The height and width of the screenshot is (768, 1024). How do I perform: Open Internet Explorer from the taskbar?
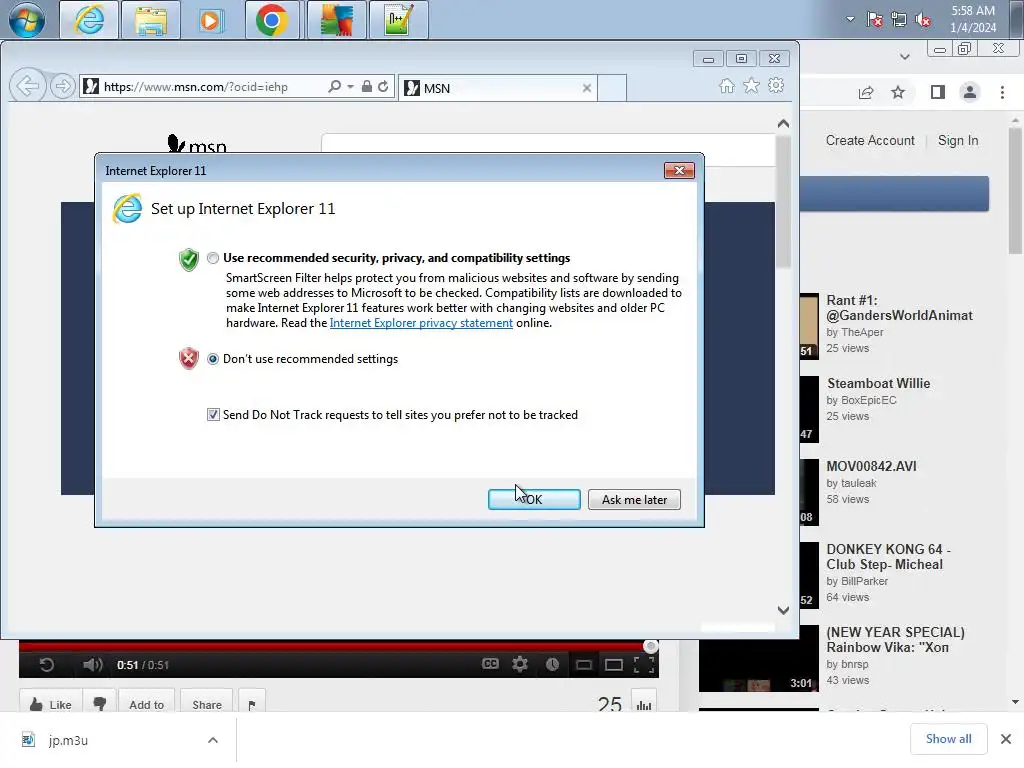[89, 20]
